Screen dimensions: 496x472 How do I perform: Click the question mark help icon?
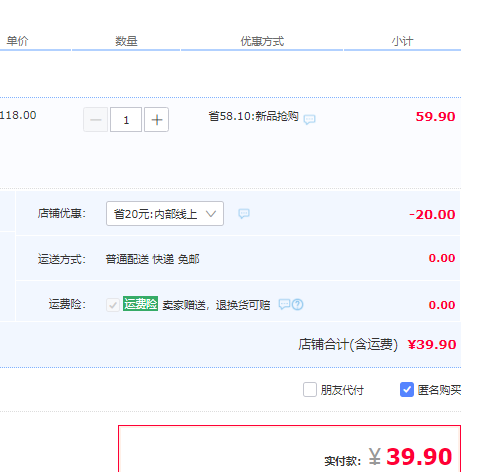pyautogui.click(x=298, y=305)
